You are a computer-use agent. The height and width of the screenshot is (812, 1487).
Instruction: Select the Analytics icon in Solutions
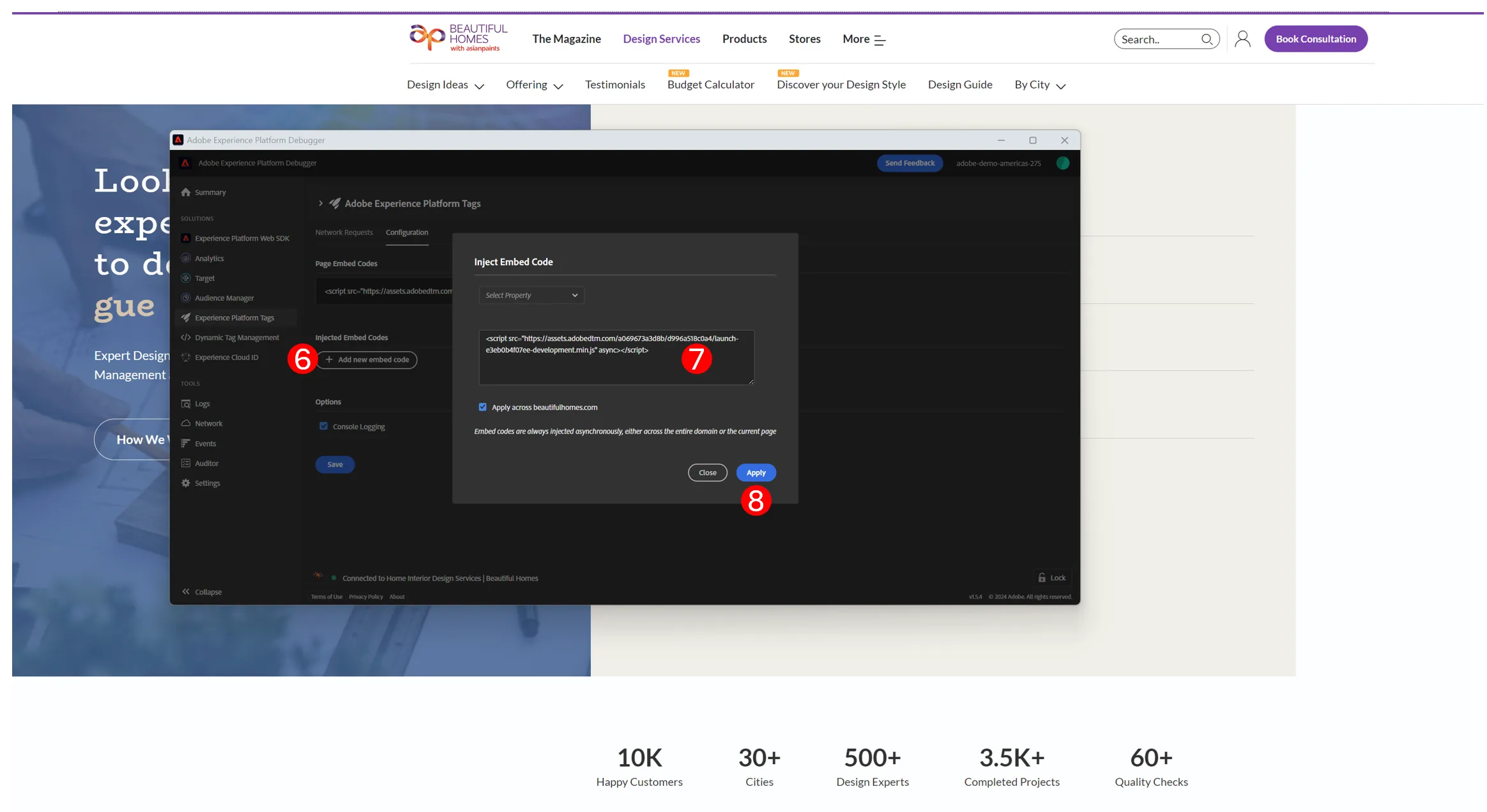click(x=186, y=259)
